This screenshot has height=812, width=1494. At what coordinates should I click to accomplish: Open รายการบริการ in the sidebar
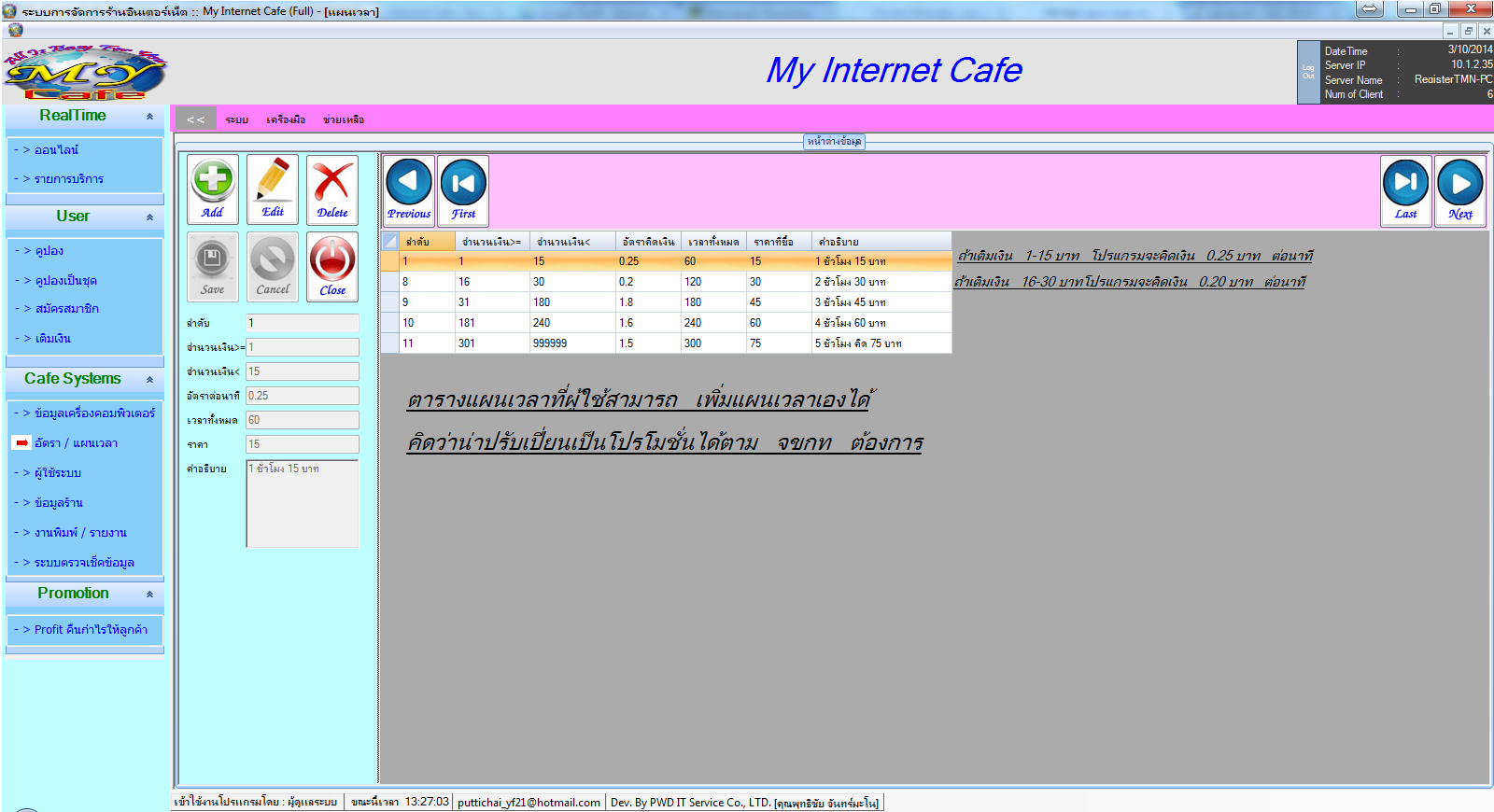tap(69, 179)
